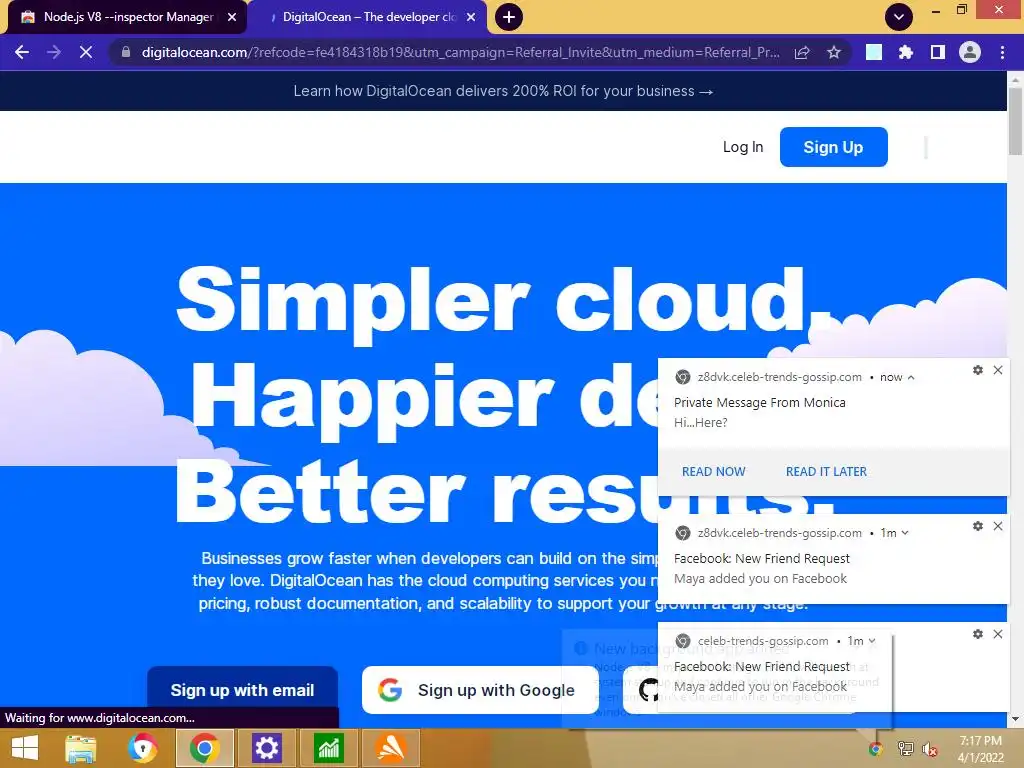Click Sign up with email button
The height and width of the screenshot is (768, 1024).
(242, 690)
